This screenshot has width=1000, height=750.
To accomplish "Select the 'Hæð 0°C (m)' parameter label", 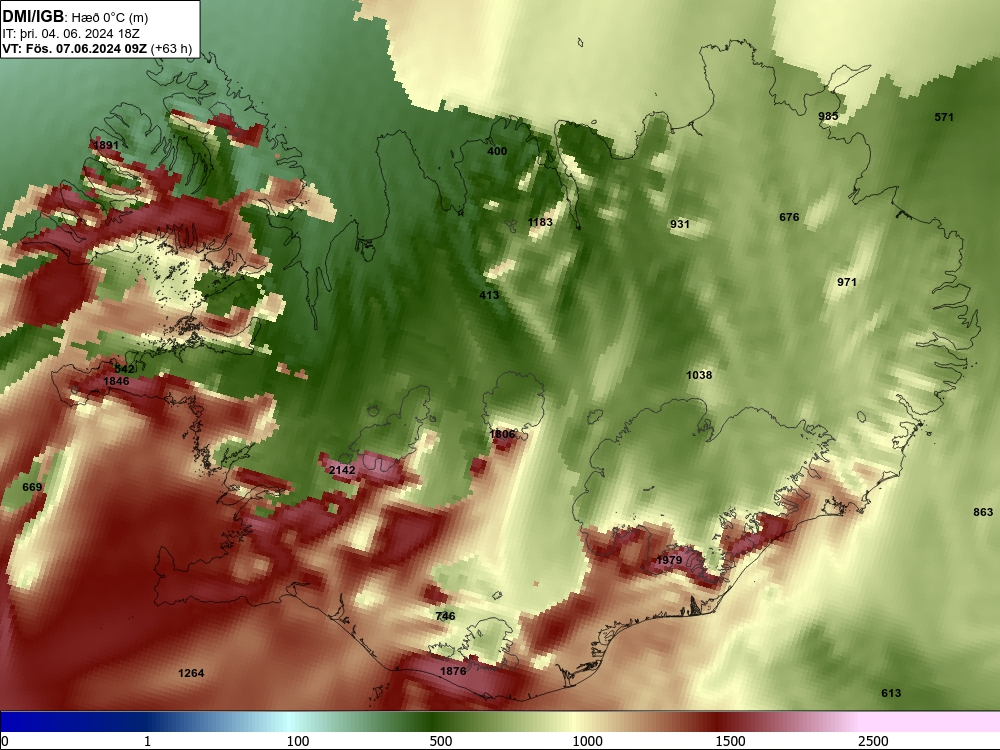I will point(110,18).
